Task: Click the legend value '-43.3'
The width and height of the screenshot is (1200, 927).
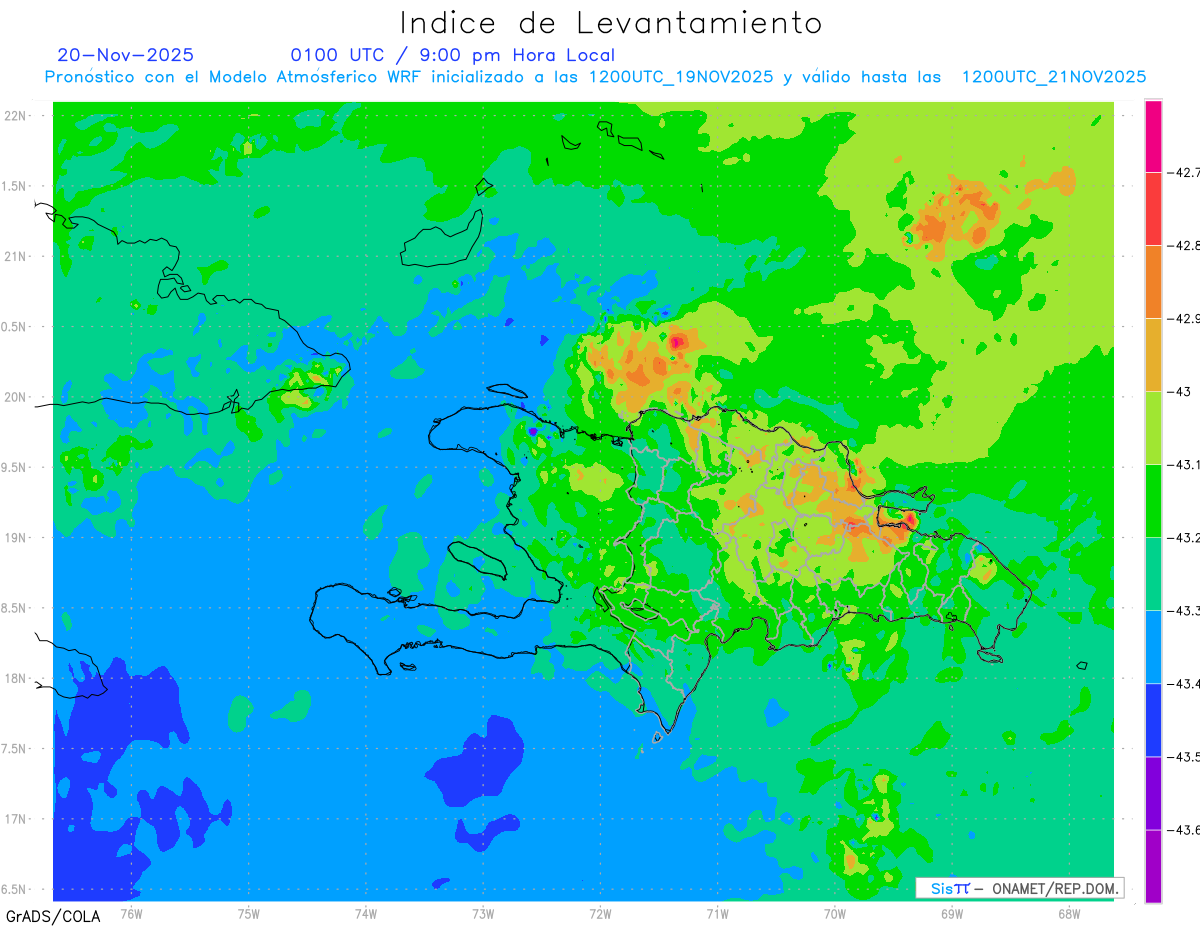Action: pyautogui.click(x=1184, y=611)
